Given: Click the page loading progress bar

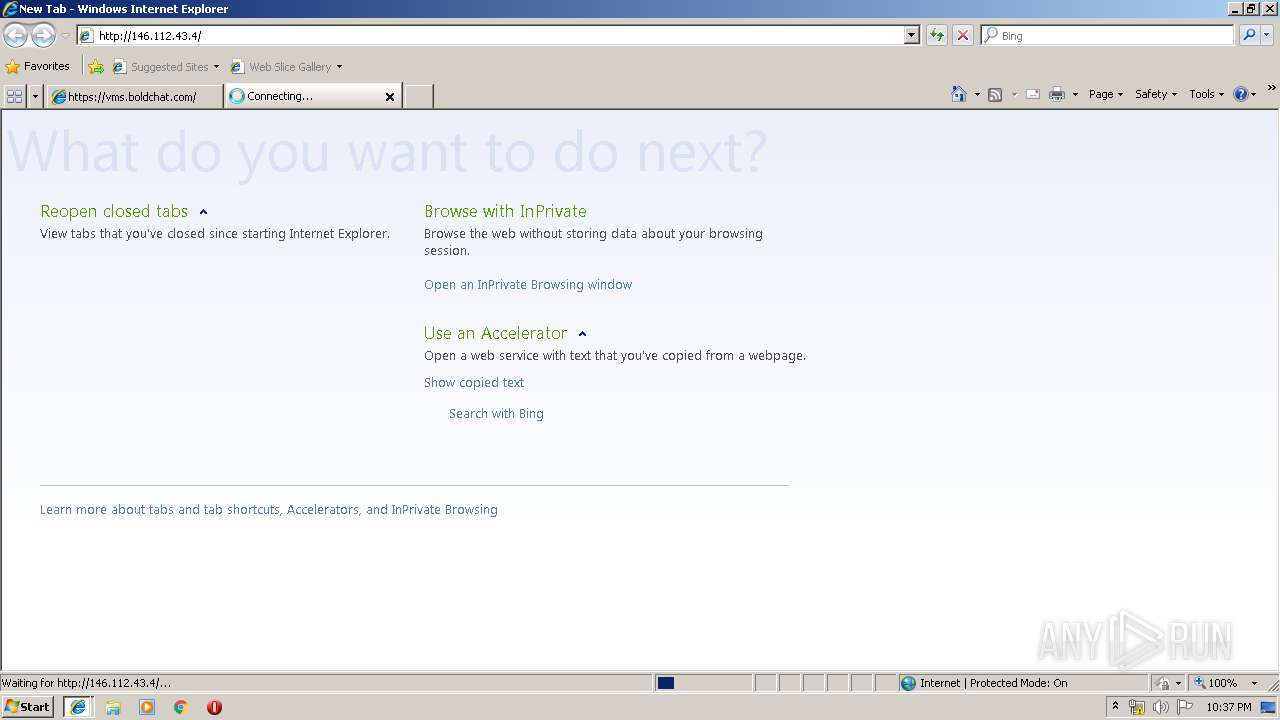Looking at the screenshot, I should pos(703,683).
